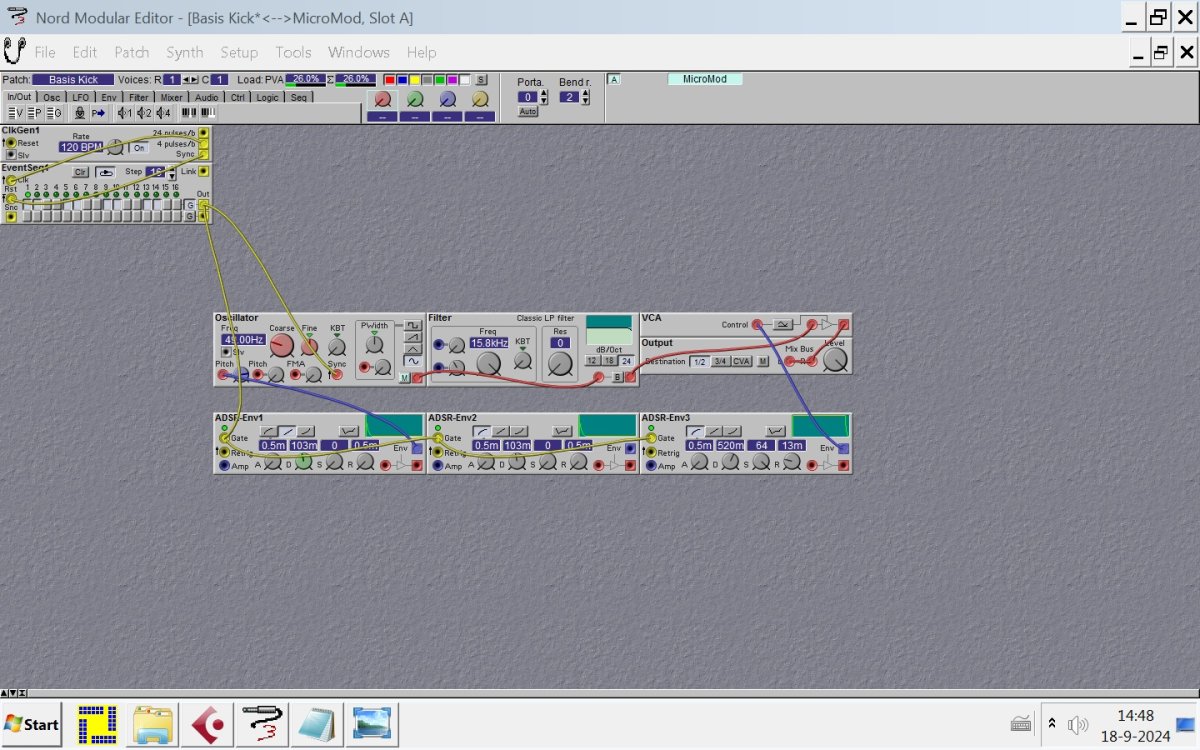Screen dimensions: 1200x750
Task: Click the Porta. value stepper arrows
Action: coord(544,97)
